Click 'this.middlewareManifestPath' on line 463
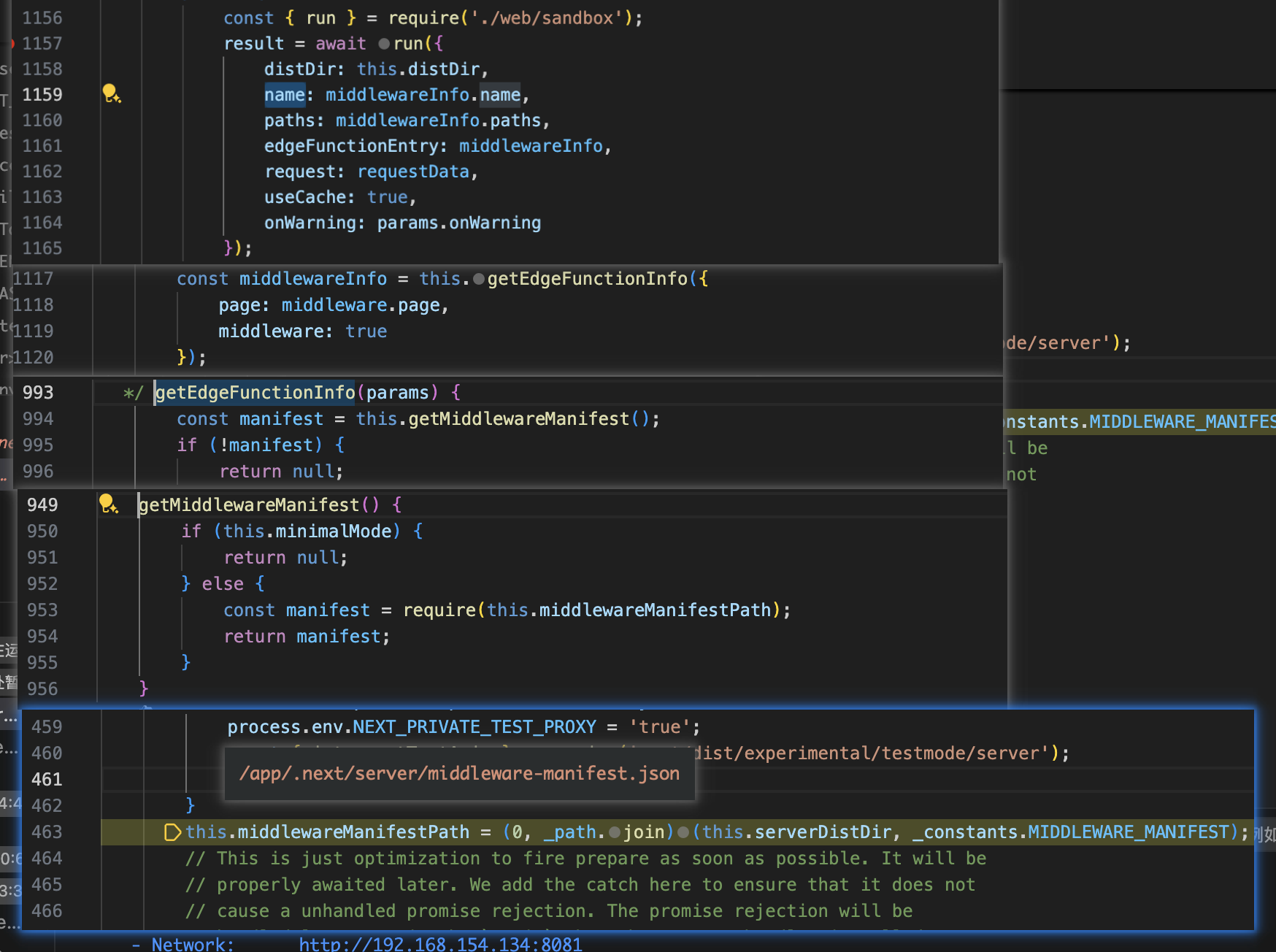This screenshot has height=952, width=1276. pyautogui.click(x=327, y=832)
